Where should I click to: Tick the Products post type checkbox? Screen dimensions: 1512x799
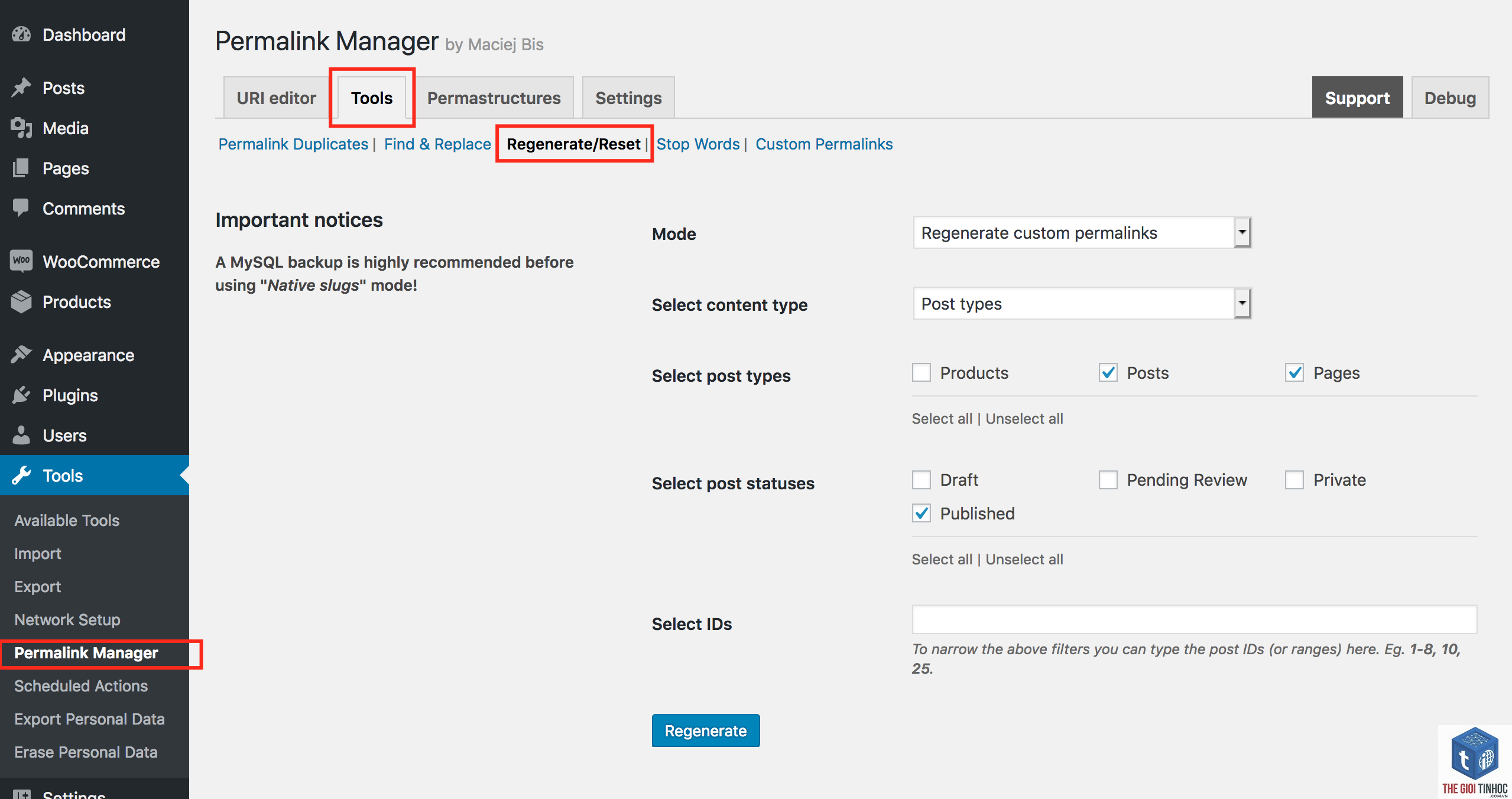(922, 373)
